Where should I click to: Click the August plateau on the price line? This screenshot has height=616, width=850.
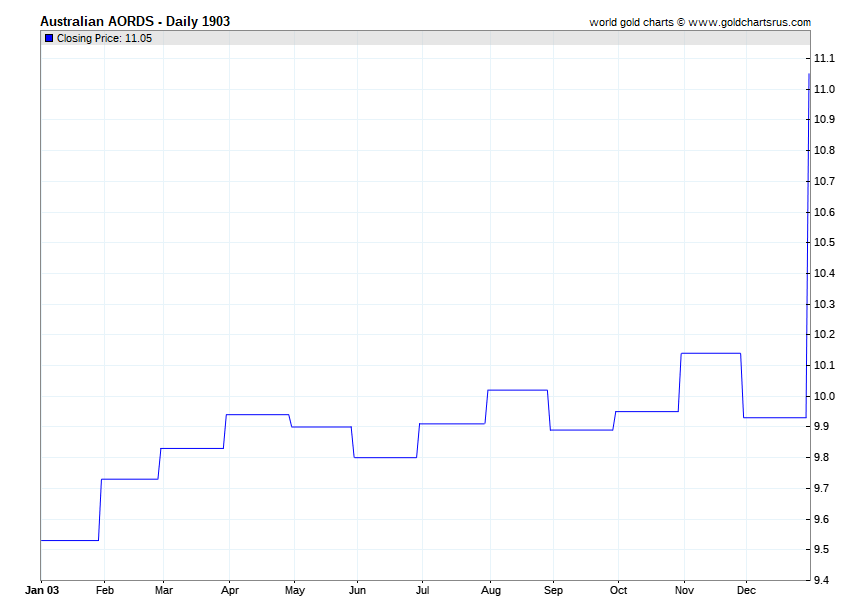point(517,390)
